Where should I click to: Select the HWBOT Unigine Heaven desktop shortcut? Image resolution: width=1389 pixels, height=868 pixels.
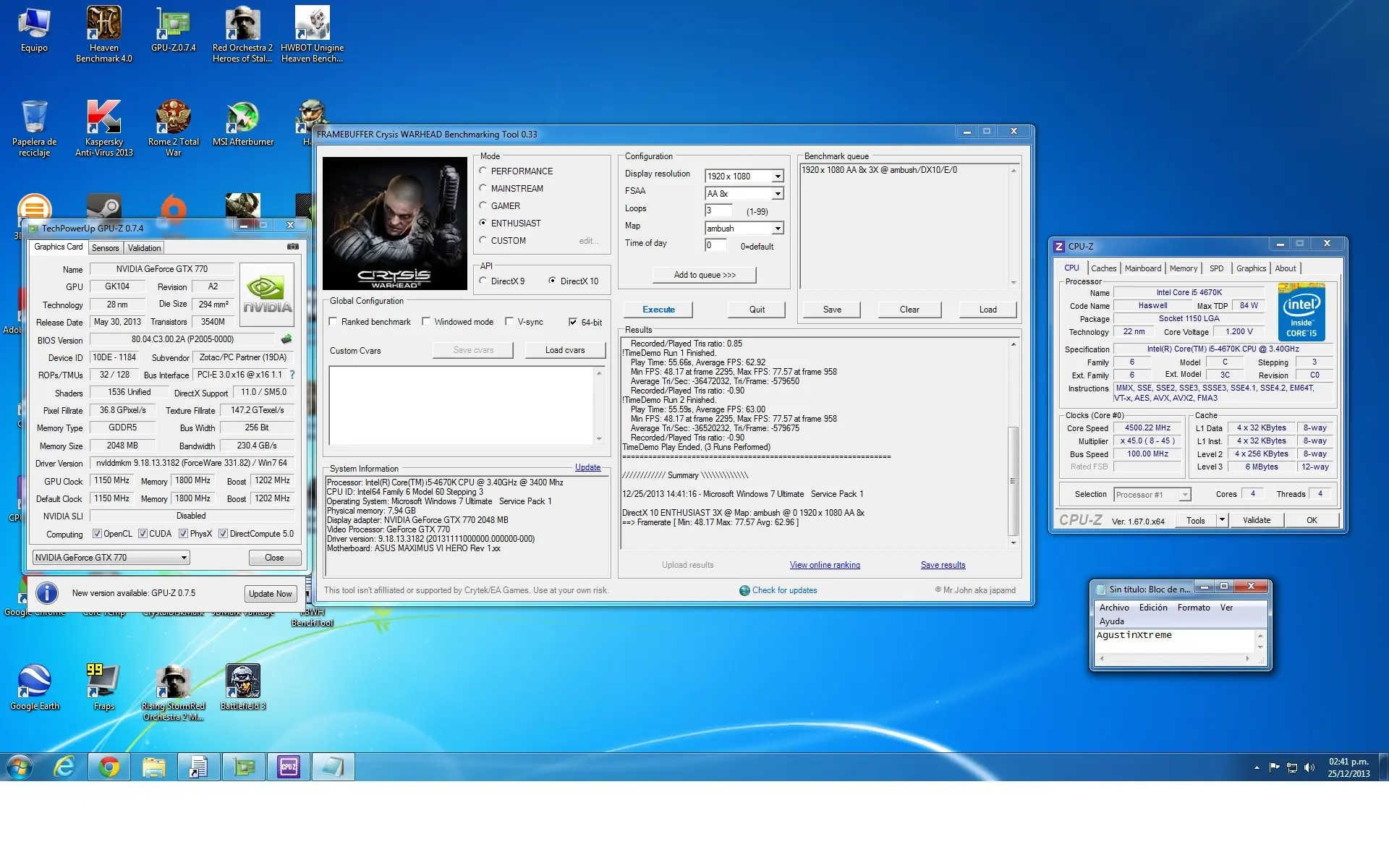(x=313, y=34)
